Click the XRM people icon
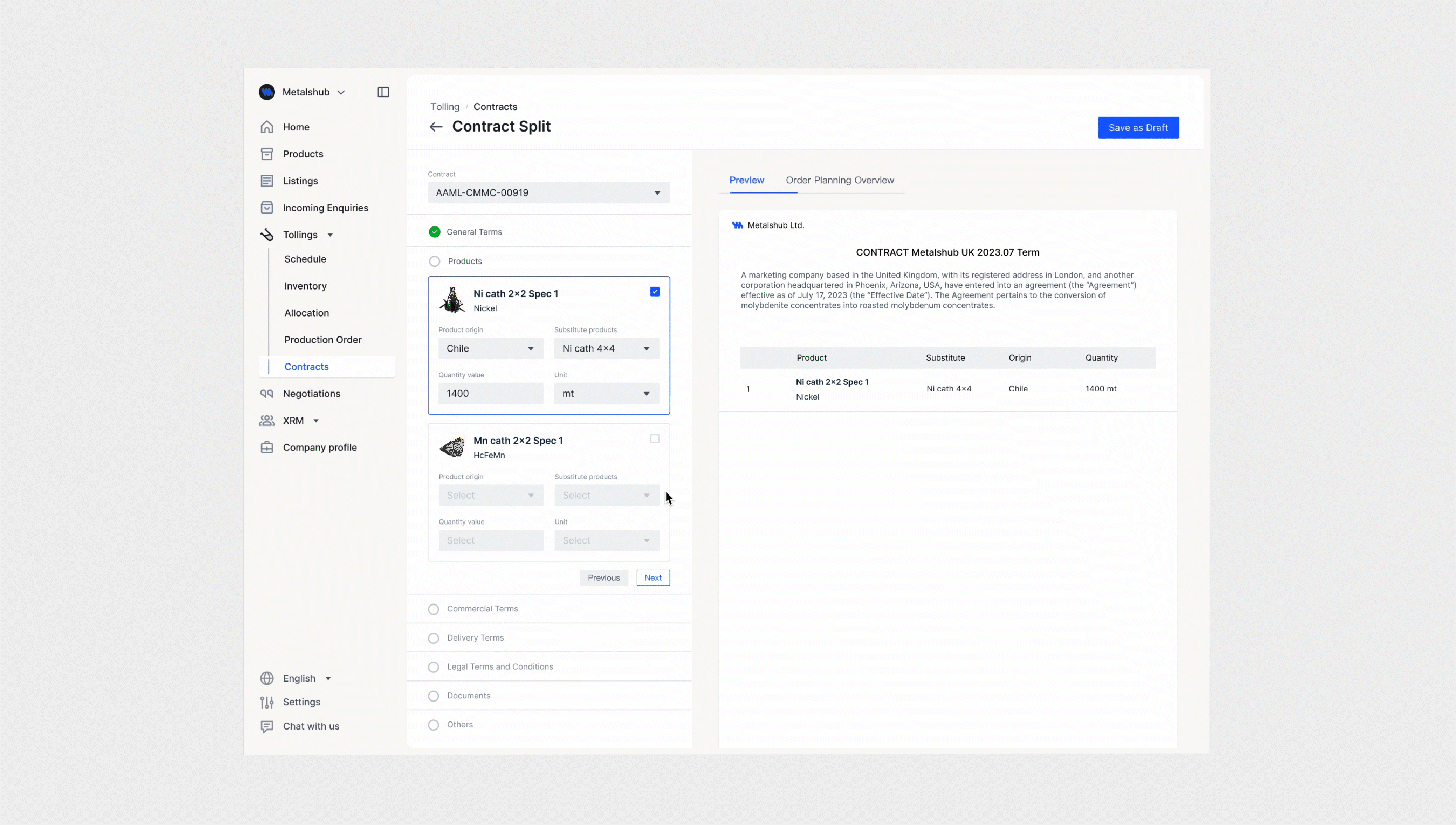Screen dimensions: 1456x825 267,421
